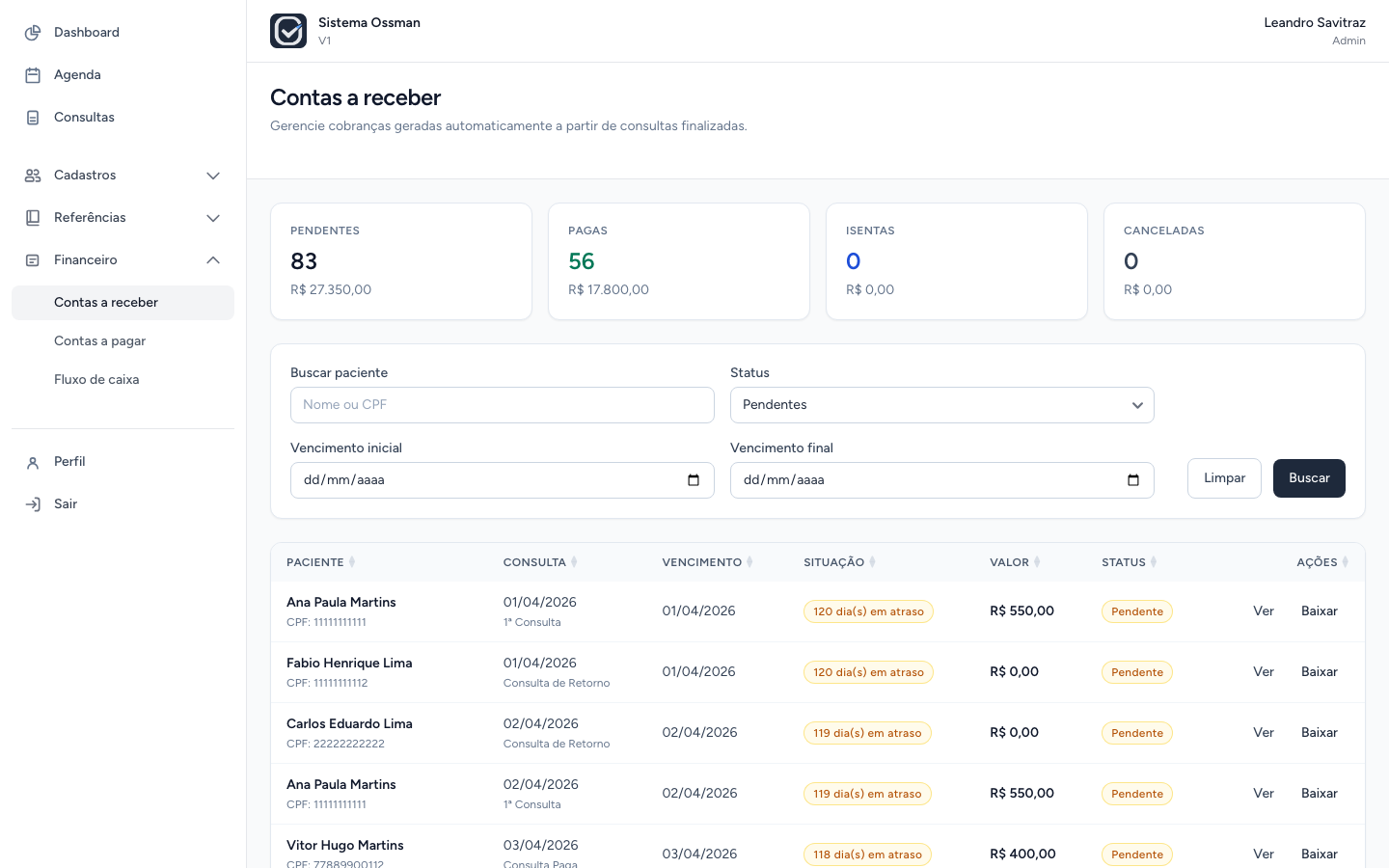Open Fluxo de caixa page
This screenshot has width=1389, height=868.
96,380
